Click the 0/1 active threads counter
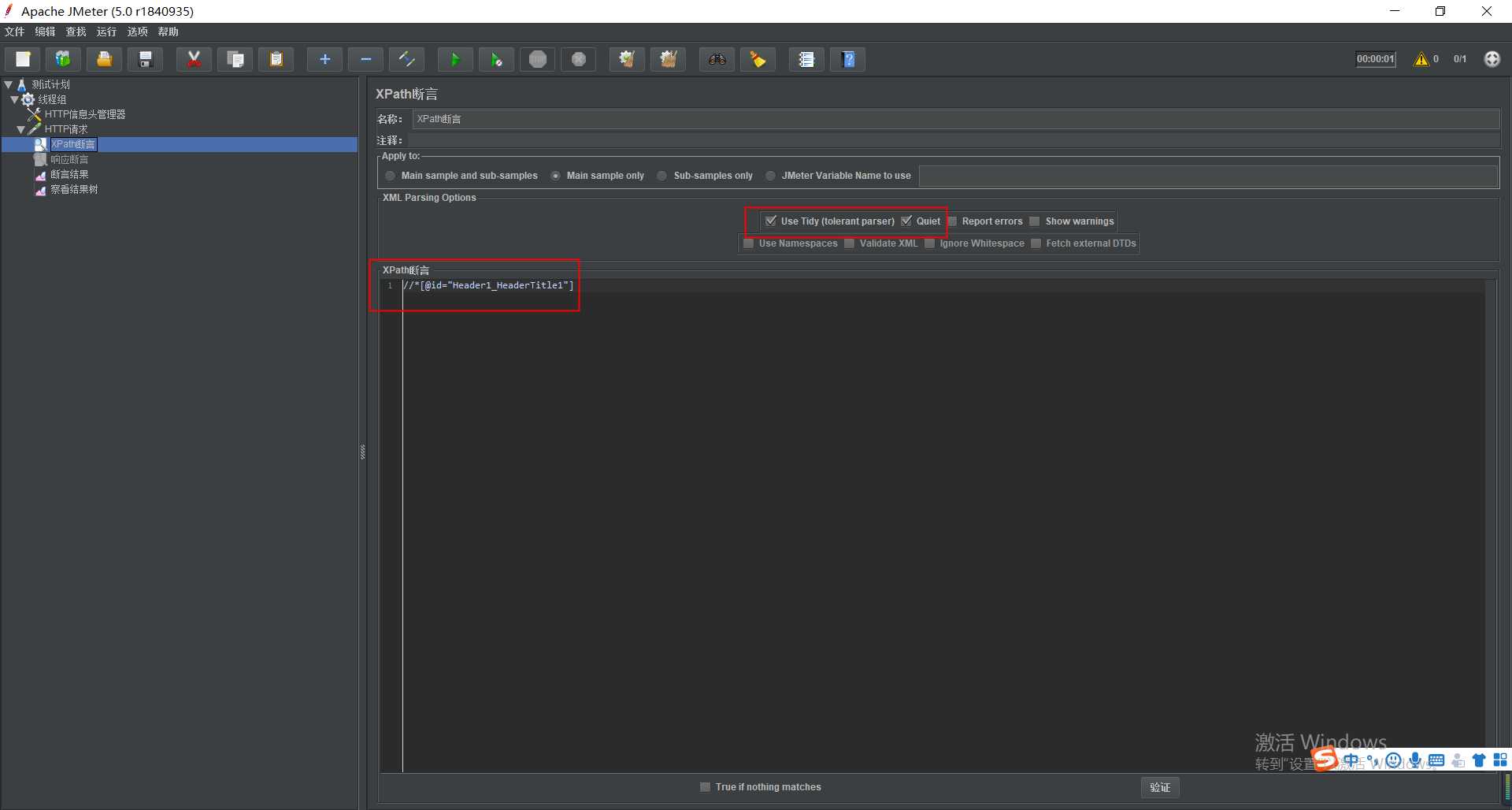This screenshot has height=810, width=1512. pyautogui.click(x=1460, y=59)
